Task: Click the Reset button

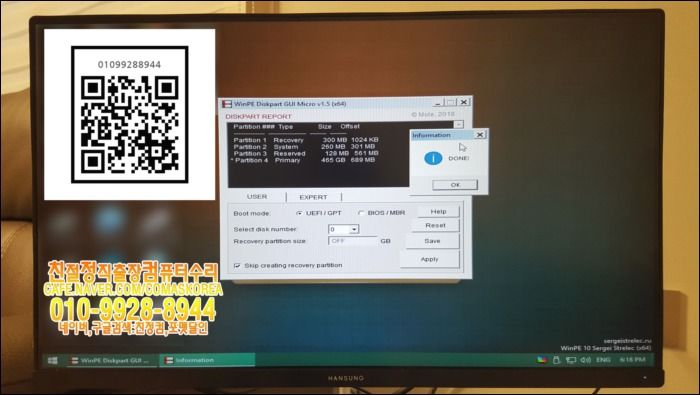Action: point(435,225)
